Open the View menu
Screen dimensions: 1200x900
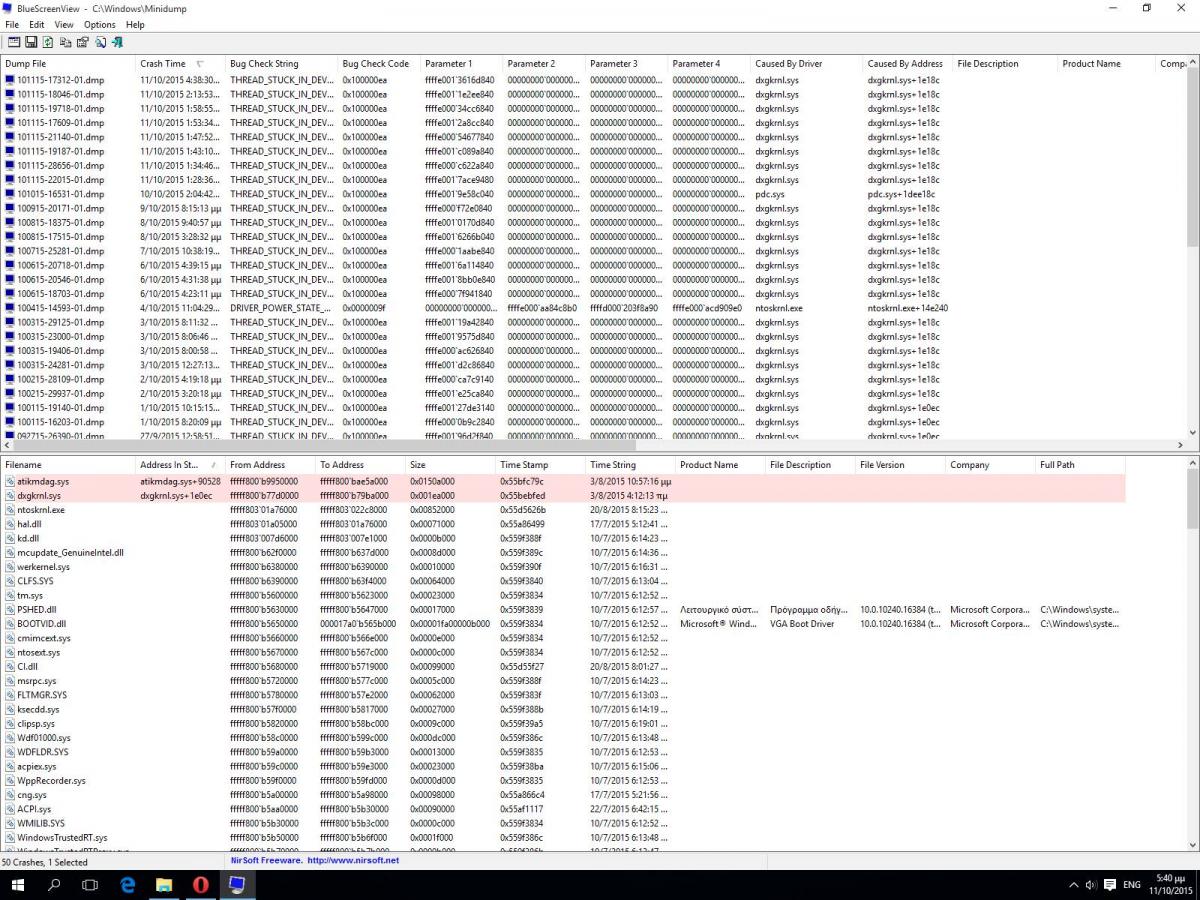pyautogui.click(x=64, y=24)
